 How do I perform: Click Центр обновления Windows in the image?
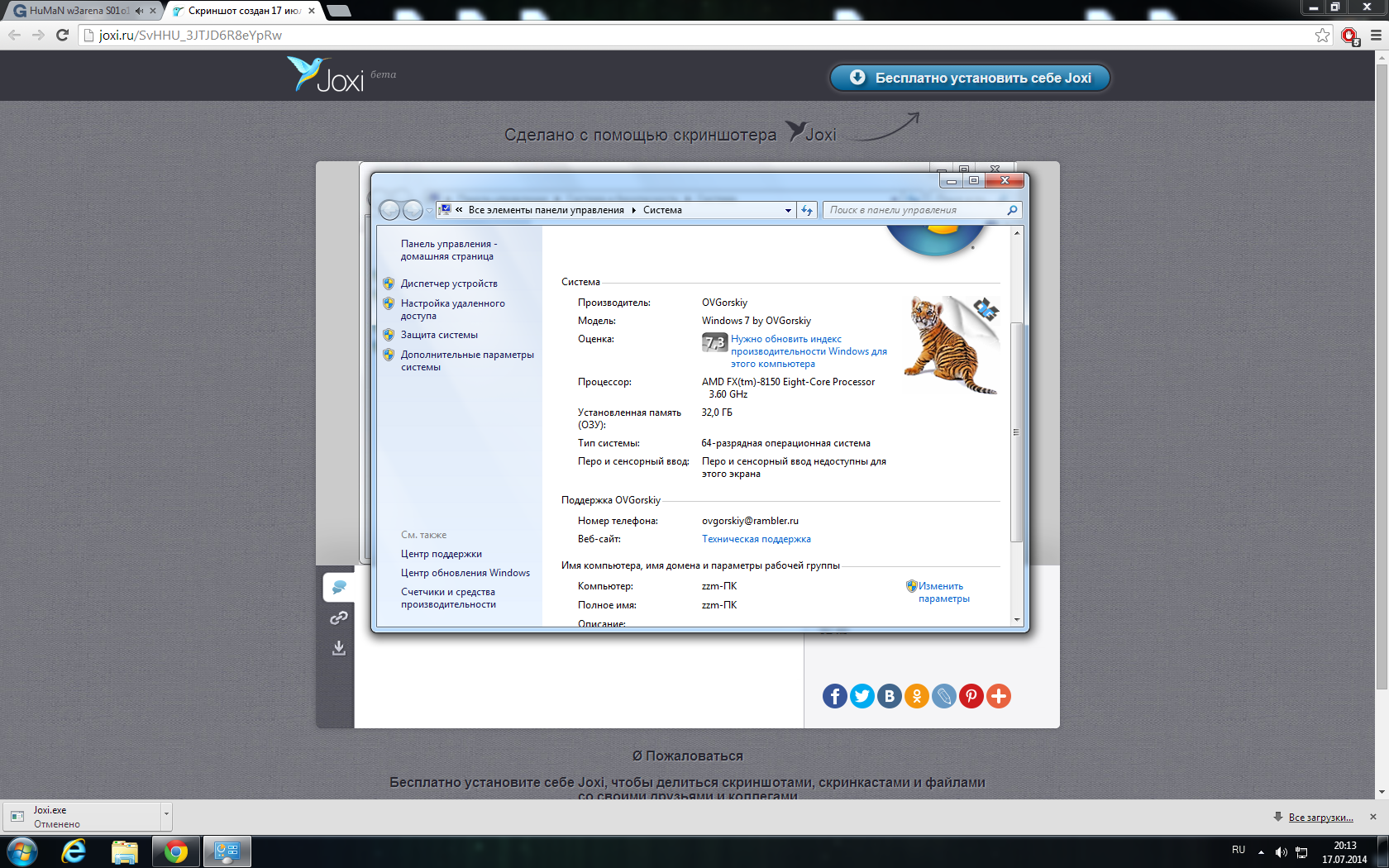click(465, 573)
